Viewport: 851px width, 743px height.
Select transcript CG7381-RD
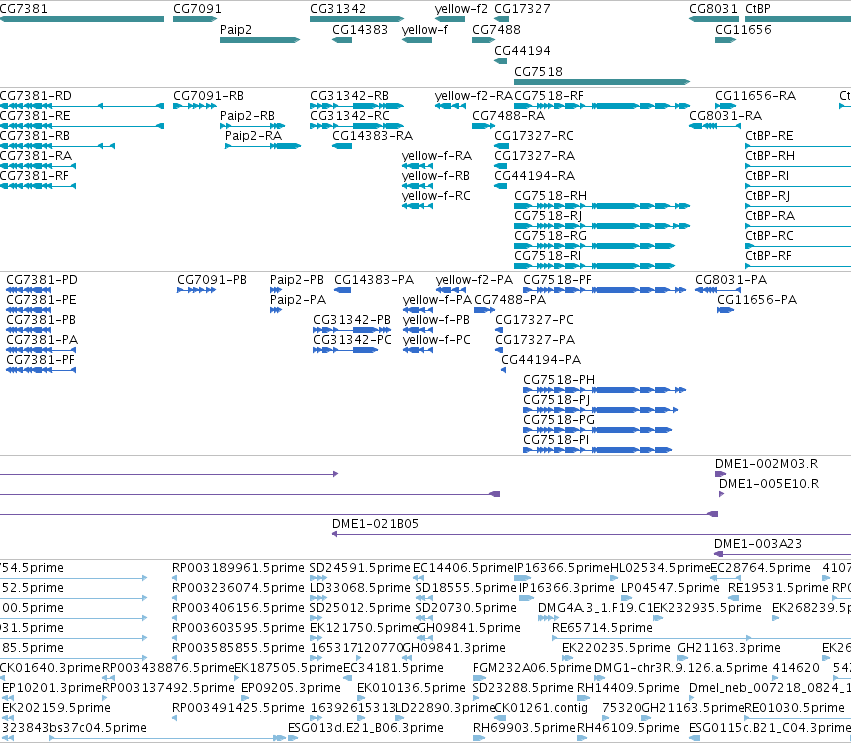35,96
